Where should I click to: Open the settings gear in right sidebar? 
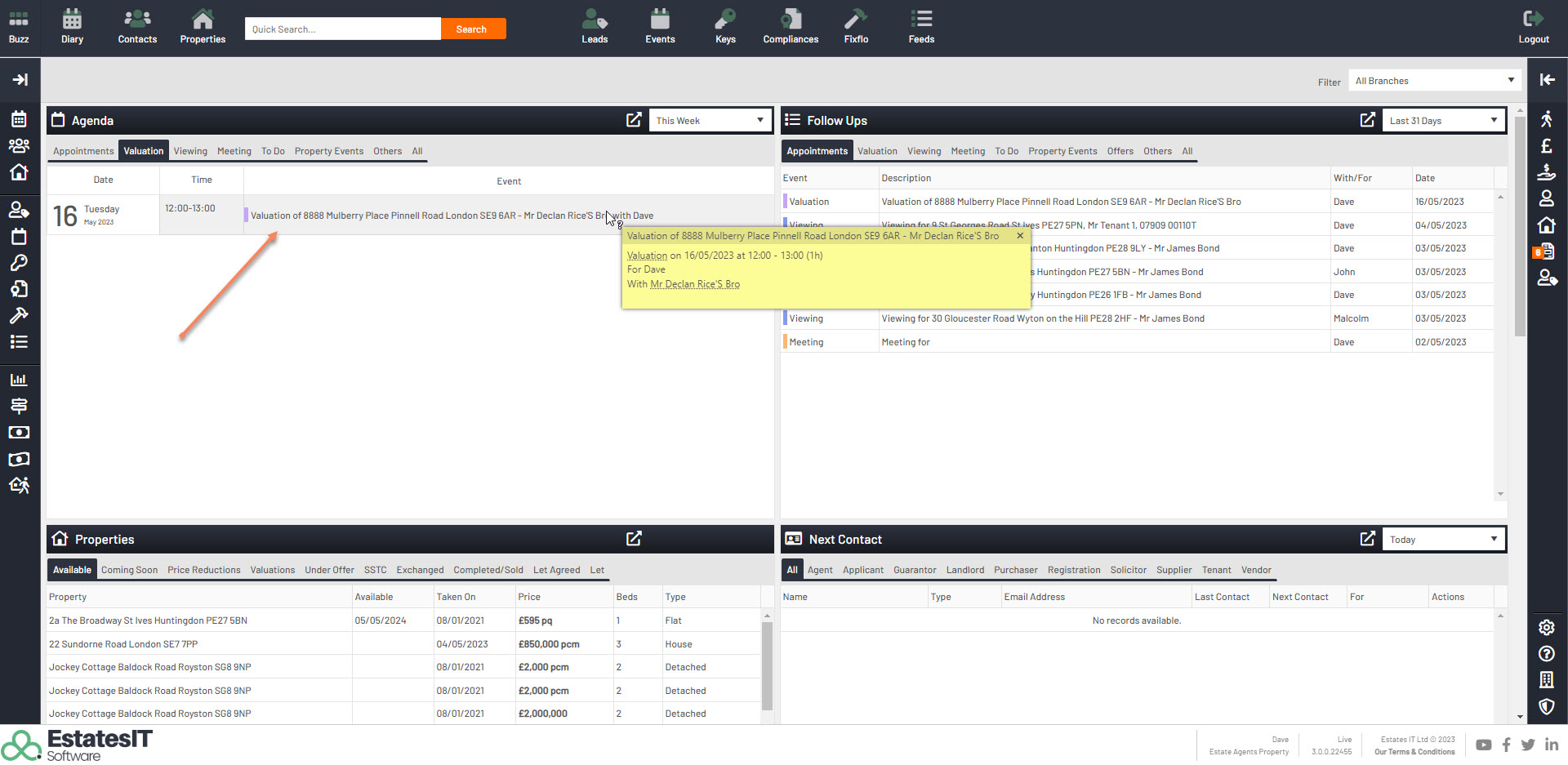point(1546,627)
